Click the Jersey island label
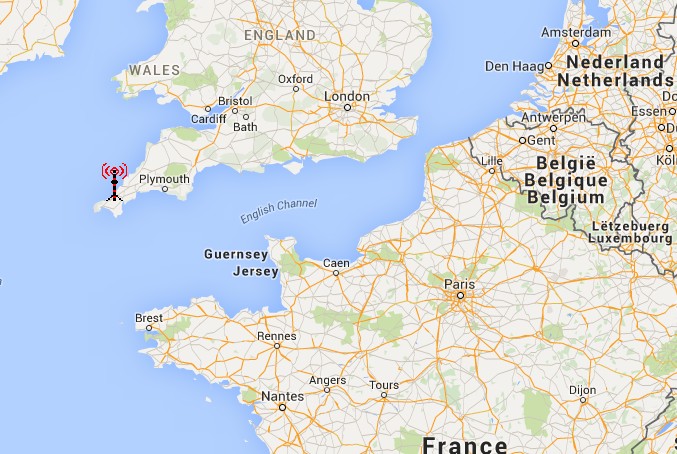The width and height of the screenshot is (677, 454). point(256,272)
